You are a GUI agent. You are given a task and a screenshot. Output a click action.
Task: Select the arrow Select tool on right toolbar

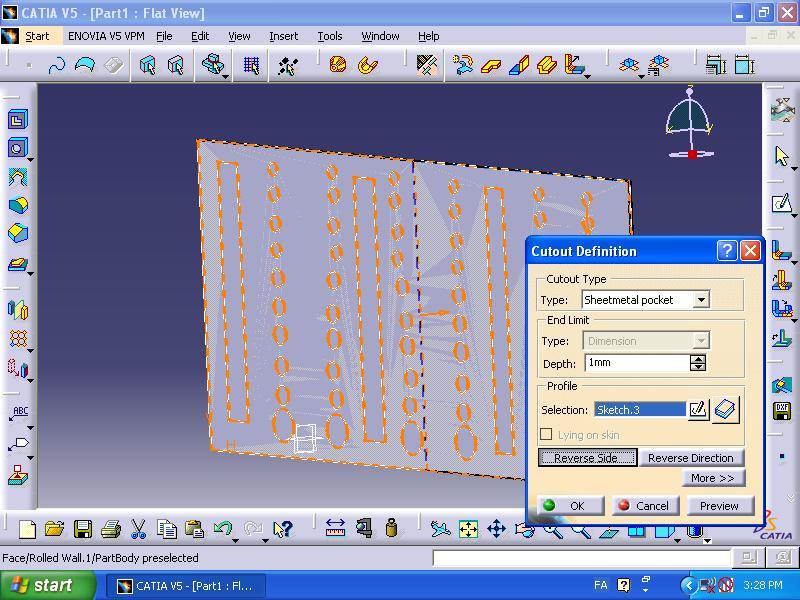click(x=782, y=157)
